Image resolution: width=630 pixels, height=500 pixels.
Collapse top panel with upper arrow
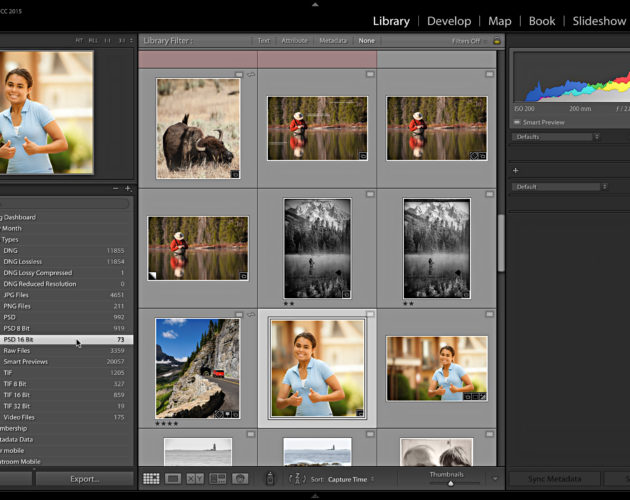315,4
